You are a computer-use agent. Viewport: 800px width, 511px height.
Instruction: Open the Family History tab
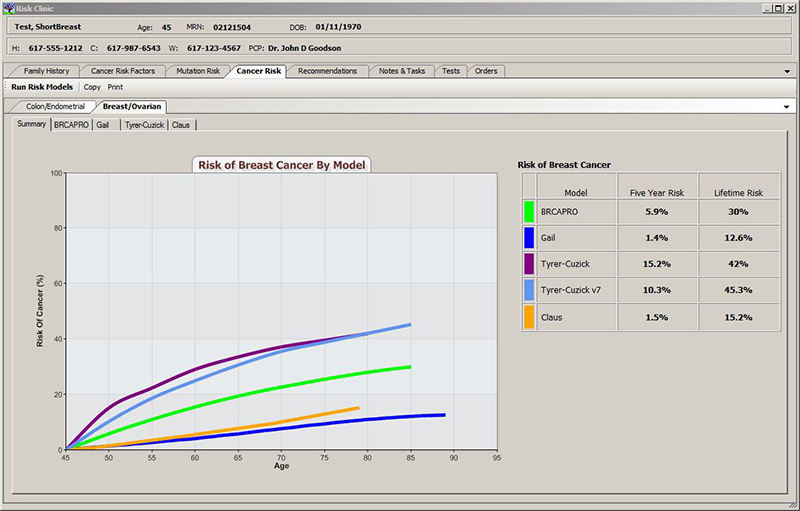(x=46, y=71)
